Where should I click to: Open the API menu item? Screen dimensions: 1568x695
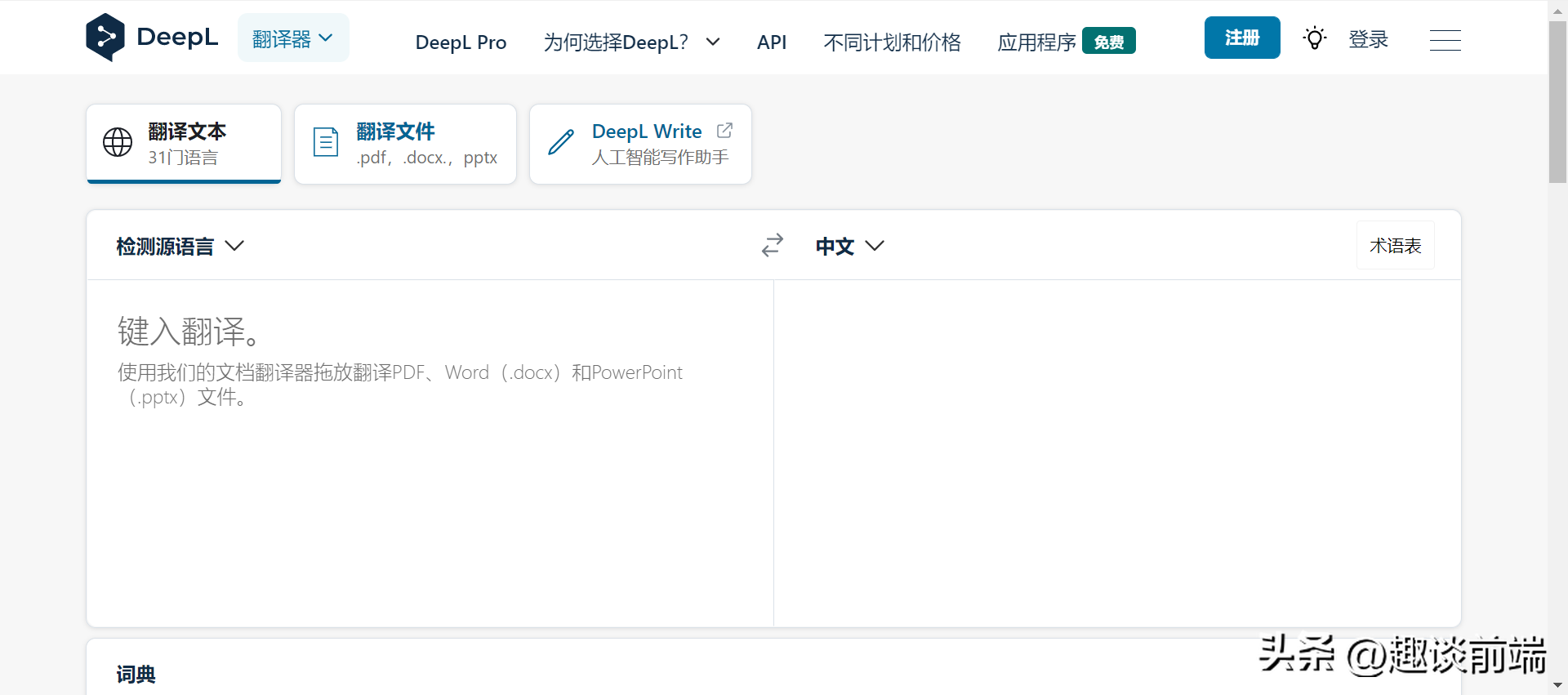pyautogui.click(x=772, y=42)
